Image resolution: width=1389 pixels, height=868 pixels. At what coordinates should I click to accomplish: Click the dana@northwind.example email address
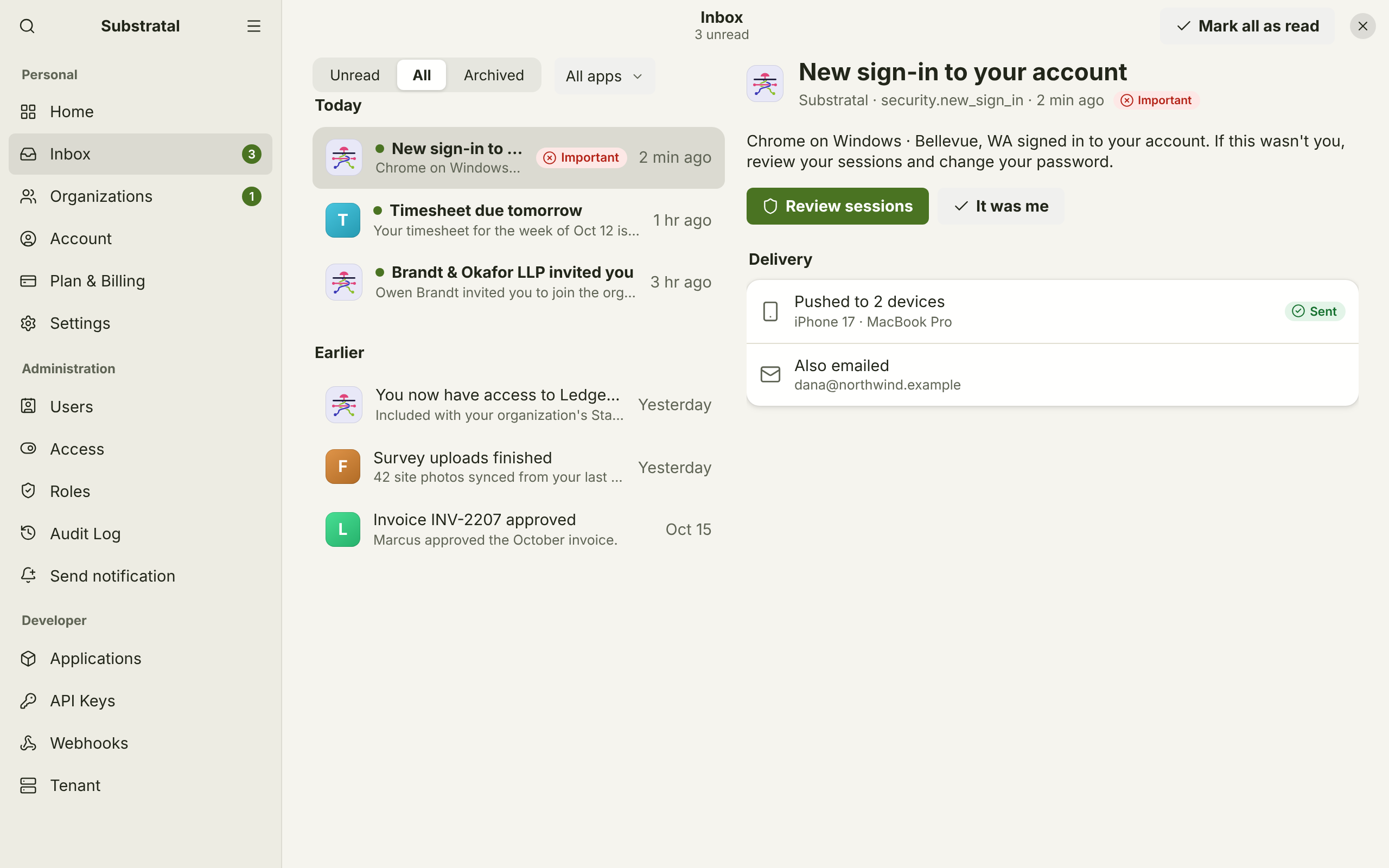tap(877, 385)
